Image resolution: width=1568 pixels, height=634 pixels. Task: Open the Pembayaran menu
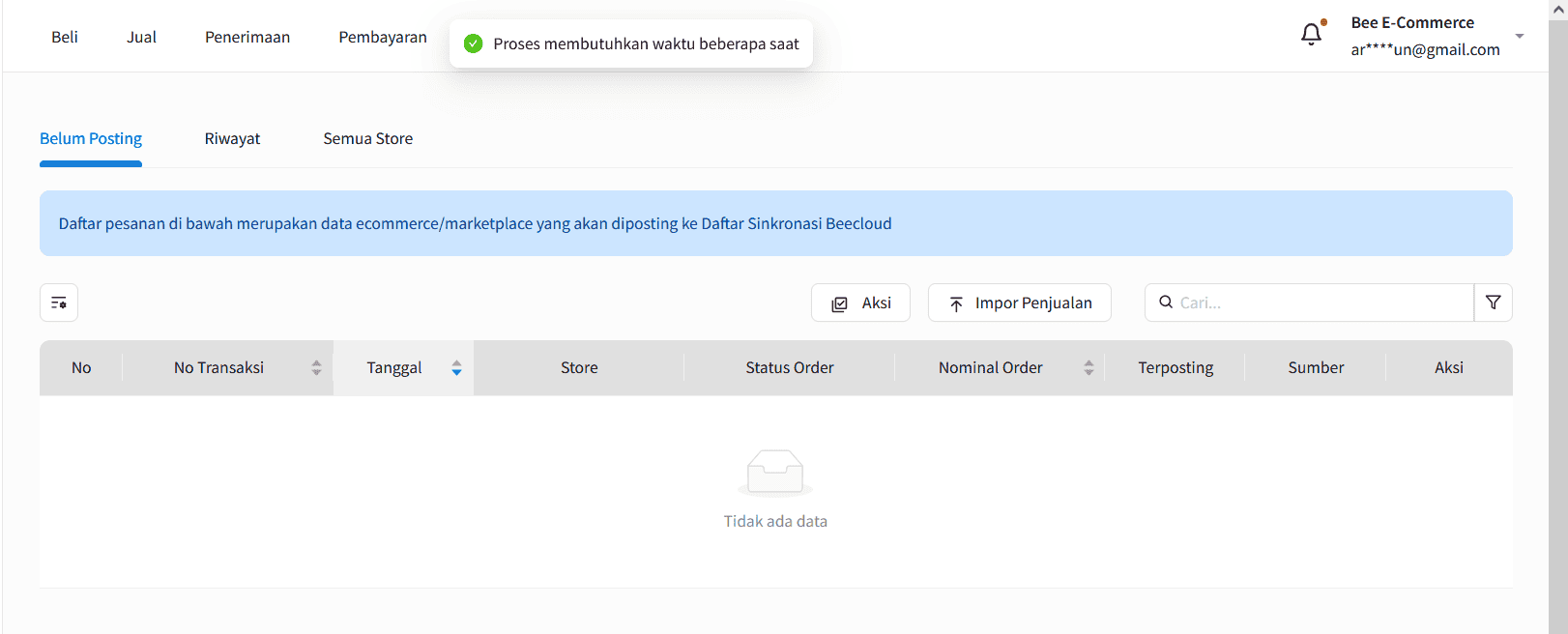[382, 37]
